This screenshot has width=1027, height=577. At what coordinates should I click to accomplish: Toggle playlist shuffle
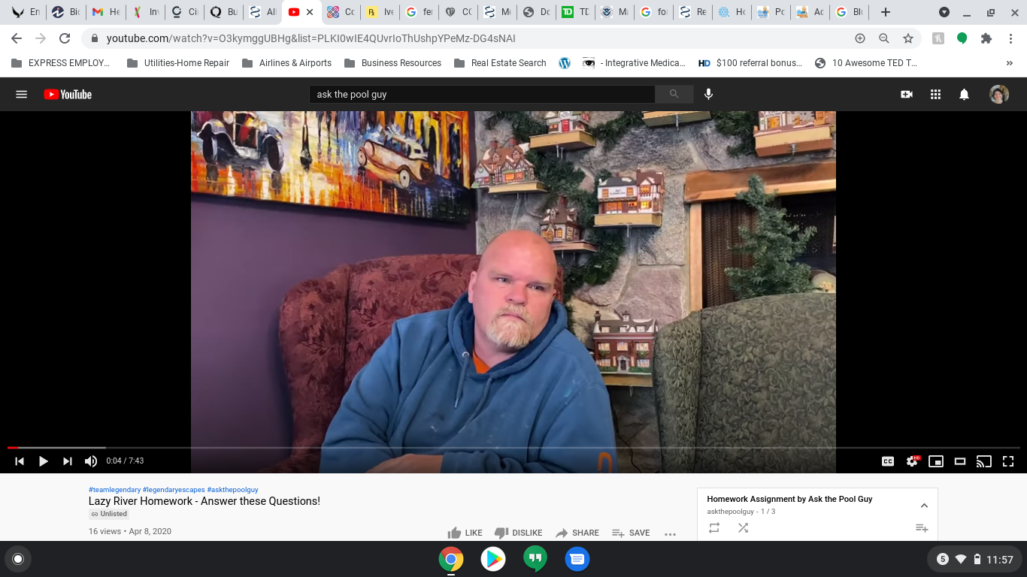pos(743,528)
